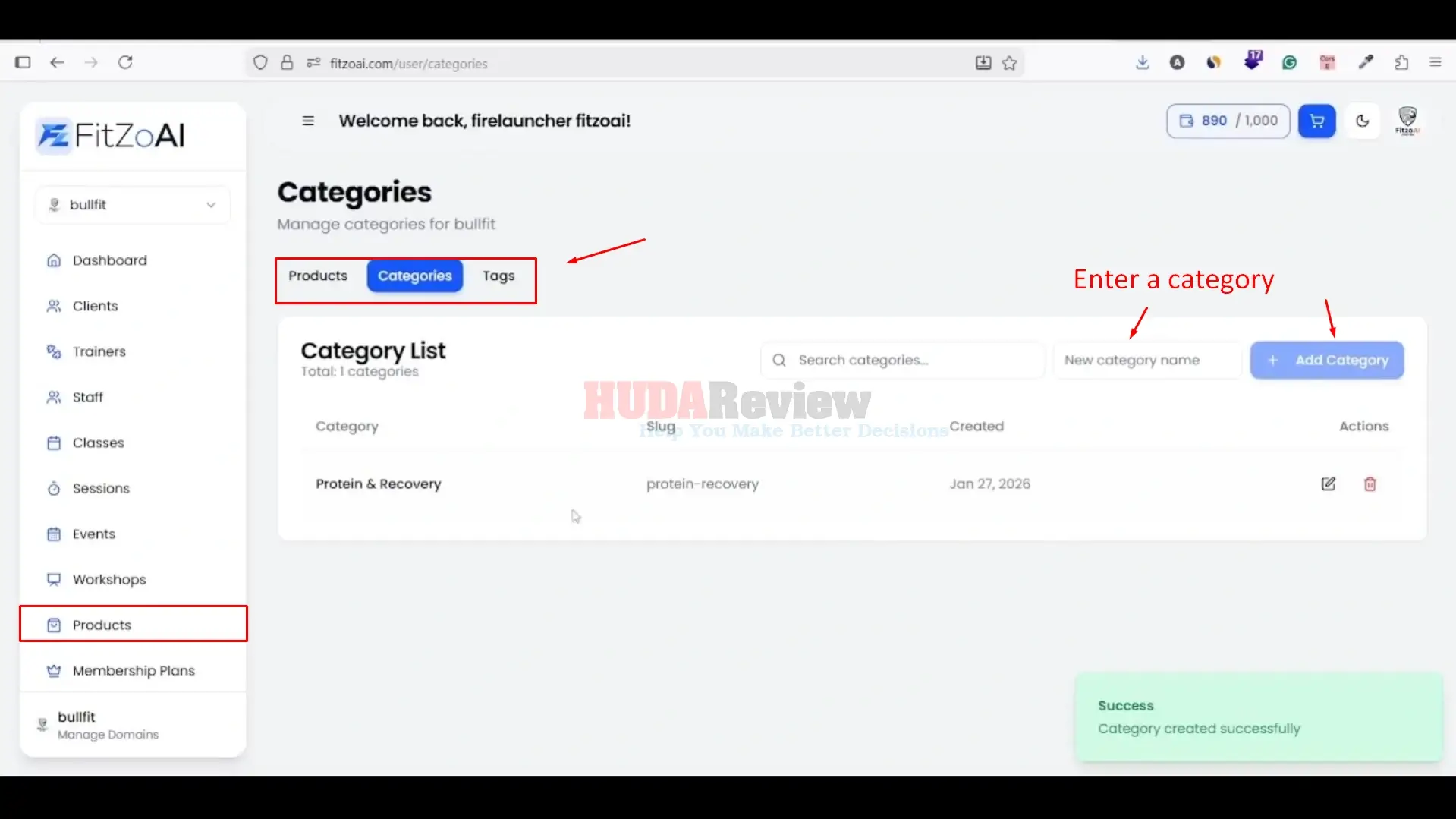Image resolution: width=1456 pixels, height=819 pixels.
Task: Click the Actions column header
Action: (1364, 426)
